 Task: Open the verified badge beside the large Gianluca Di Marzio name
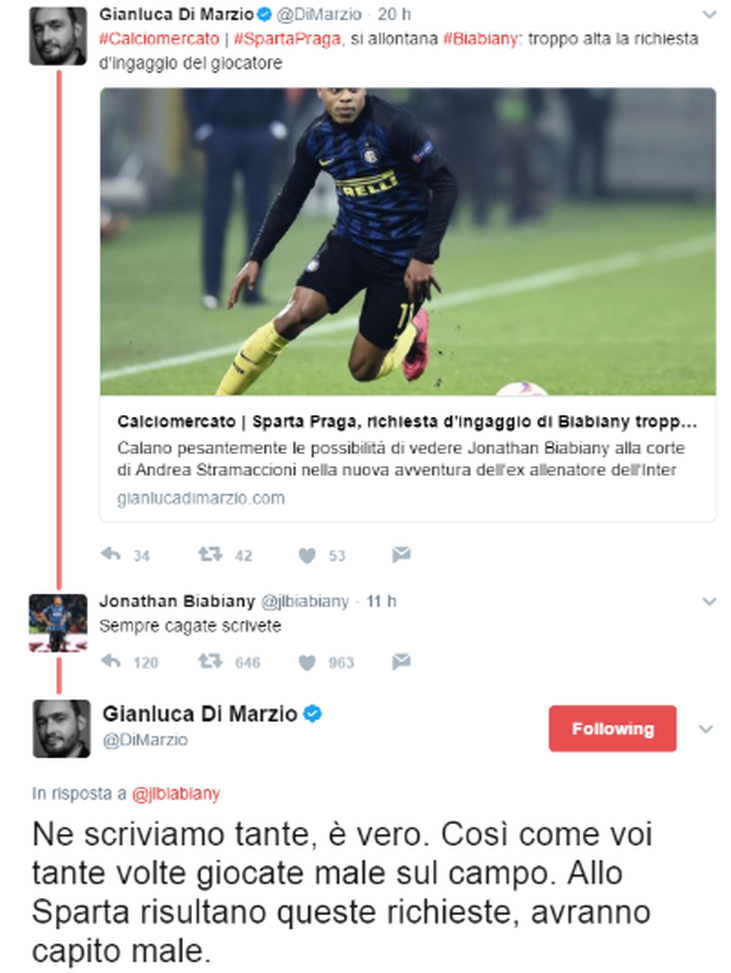click(x=312, y=714)
